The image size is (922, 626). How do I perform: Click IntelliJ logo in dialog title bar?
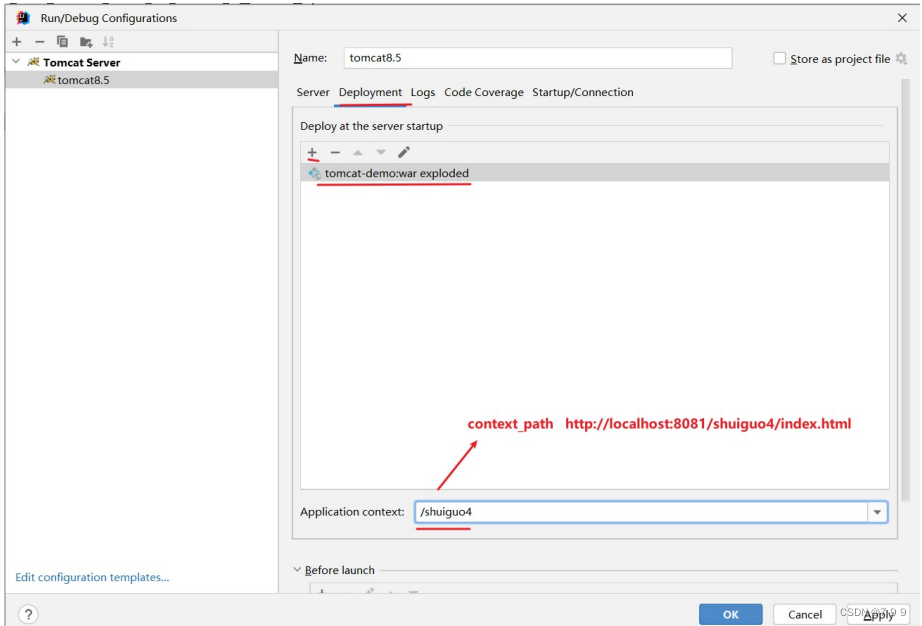point(23,18)
